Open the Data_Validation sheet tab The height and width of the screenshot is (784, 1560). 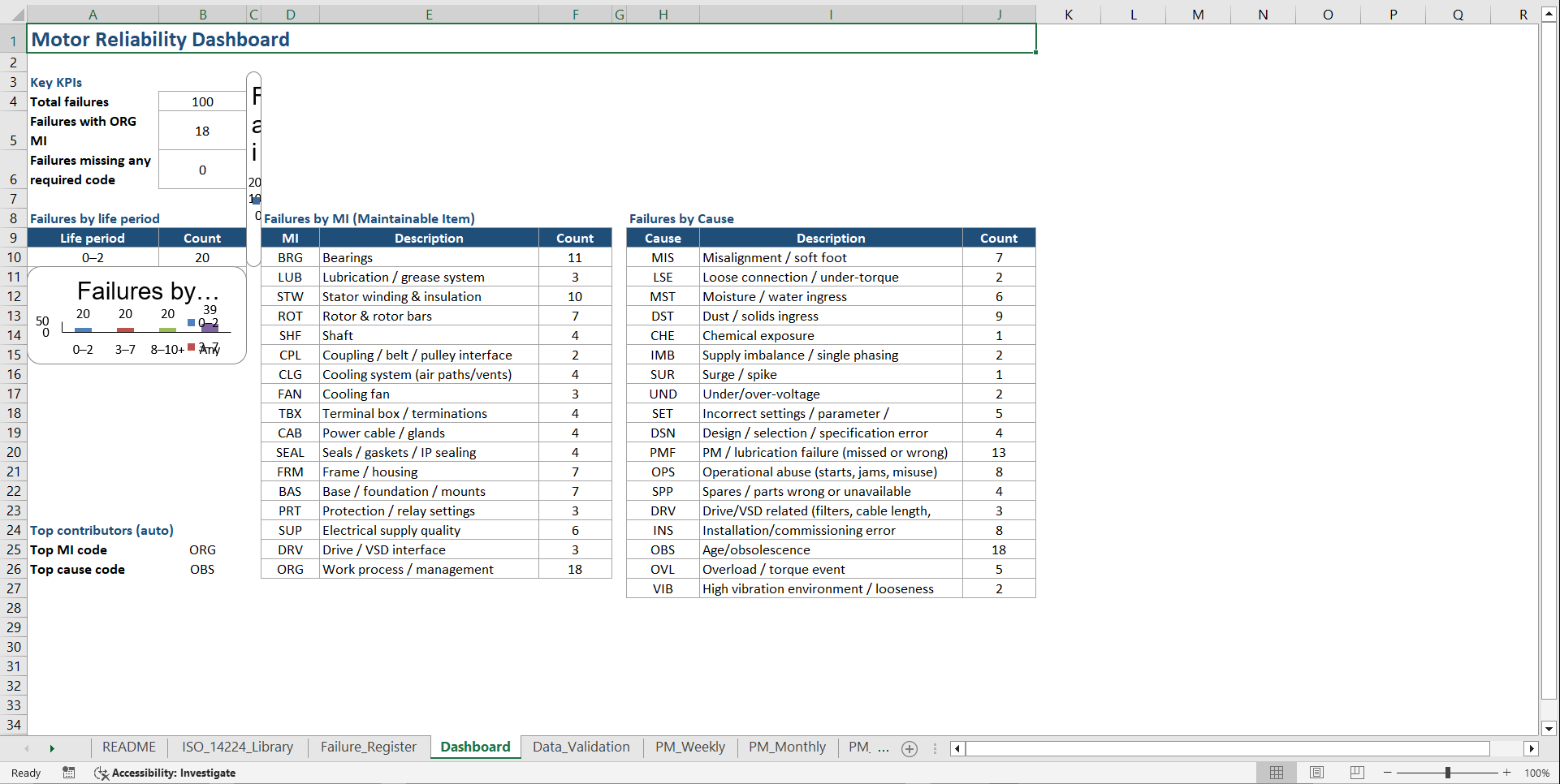(x=581, y=747)
